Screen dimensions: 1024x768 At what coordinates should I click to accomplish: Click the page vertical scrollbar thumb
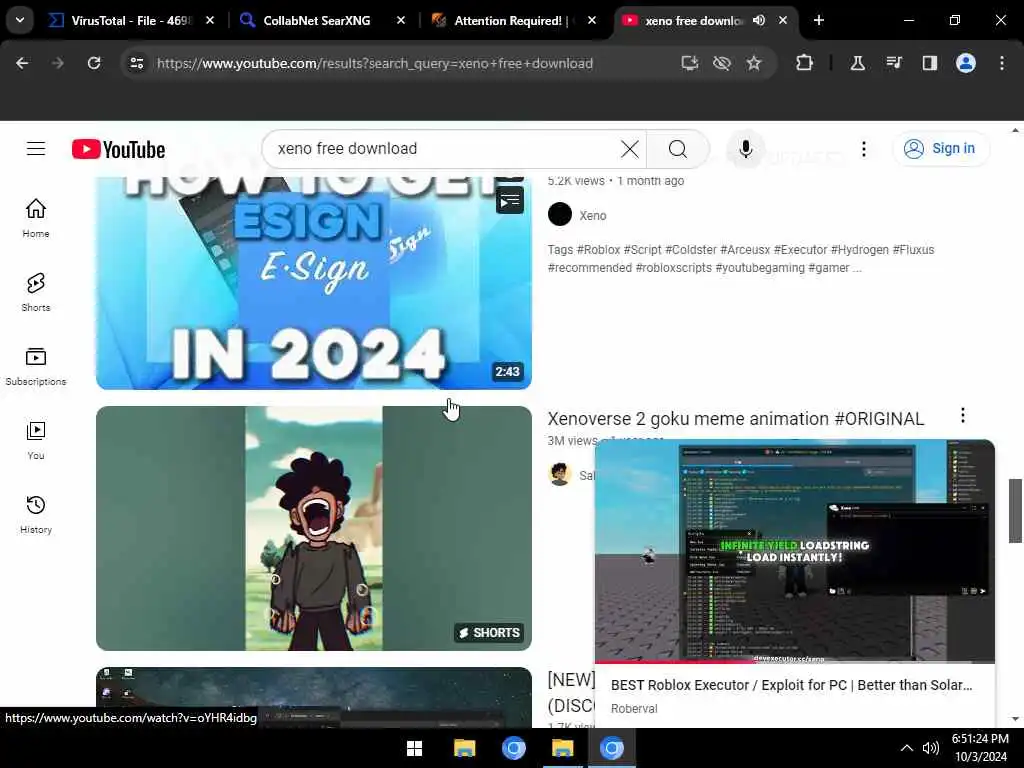click(1015, 511)
